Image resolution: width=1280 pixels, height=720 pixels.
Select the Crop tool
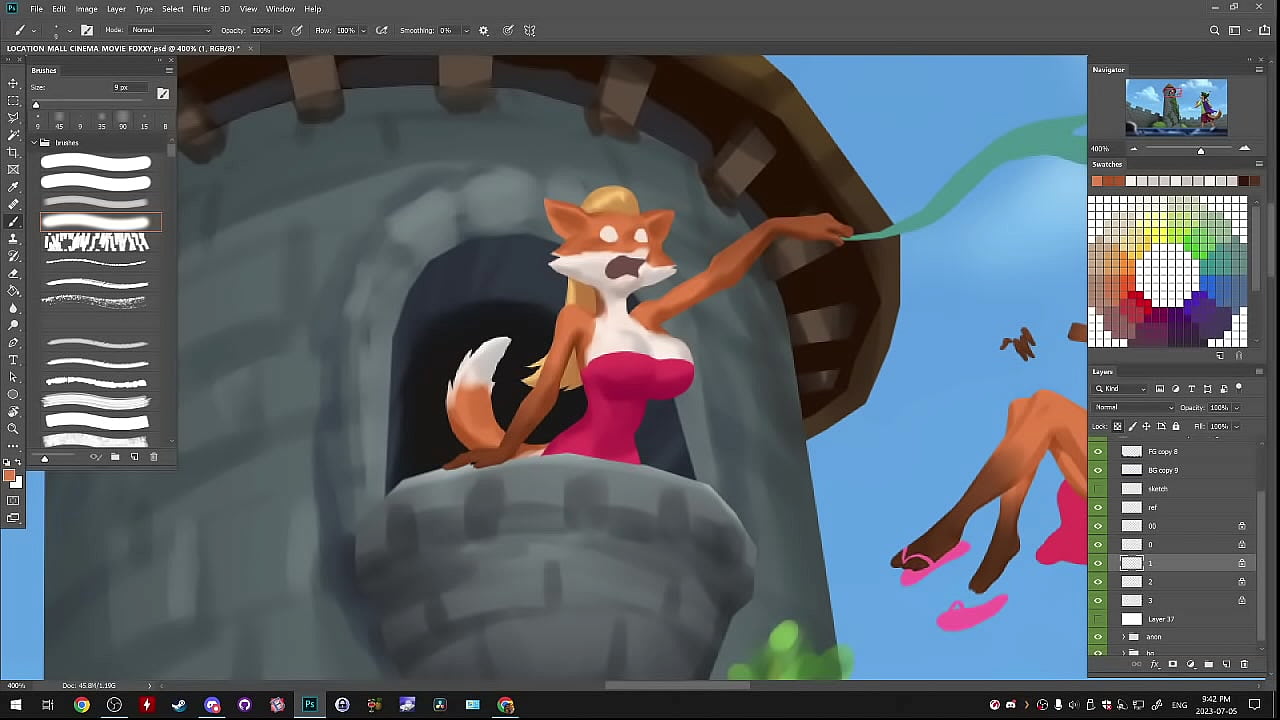coord(13,152)
